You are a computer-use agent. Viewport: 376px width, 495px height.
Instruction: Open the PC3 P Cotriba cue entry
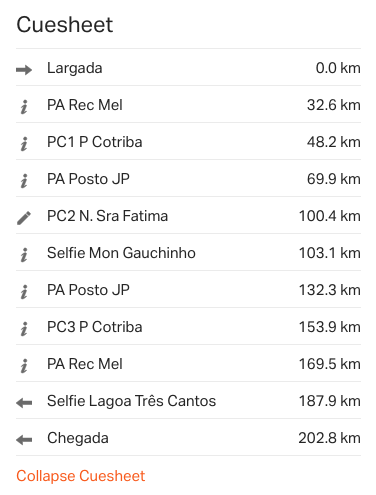188,326
